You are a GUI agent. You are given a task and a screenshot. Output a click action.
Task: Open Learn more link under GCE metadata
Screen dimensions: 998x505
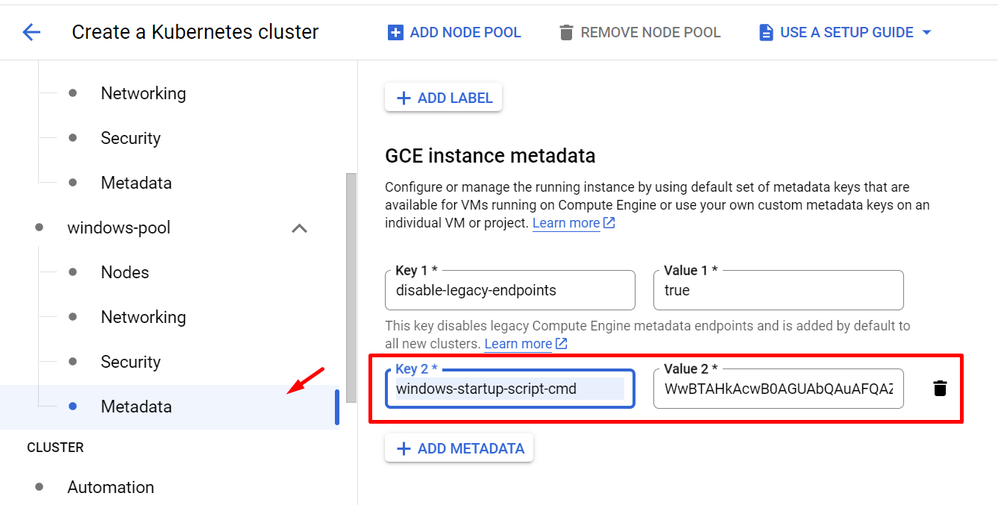pyautogui.click(x=573, y=223)
